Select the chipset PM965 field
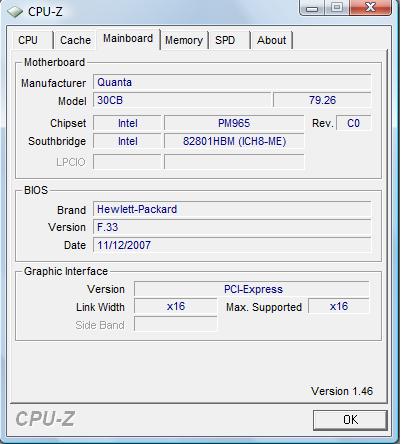The height and width of the screenshot is (444, 401). tap(234, 123)
